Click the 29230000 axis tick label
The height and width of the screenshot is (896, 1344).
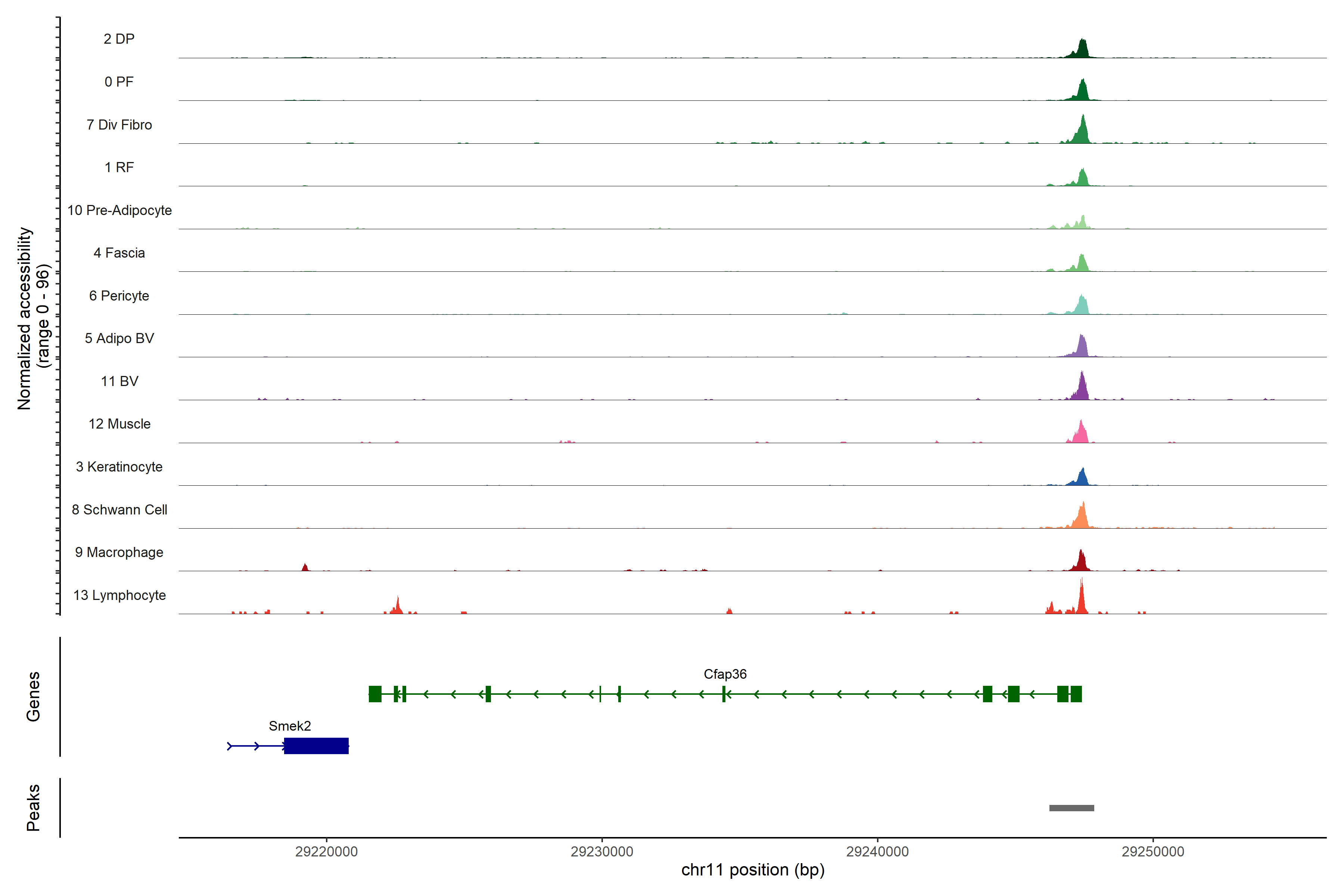(602, 852)
